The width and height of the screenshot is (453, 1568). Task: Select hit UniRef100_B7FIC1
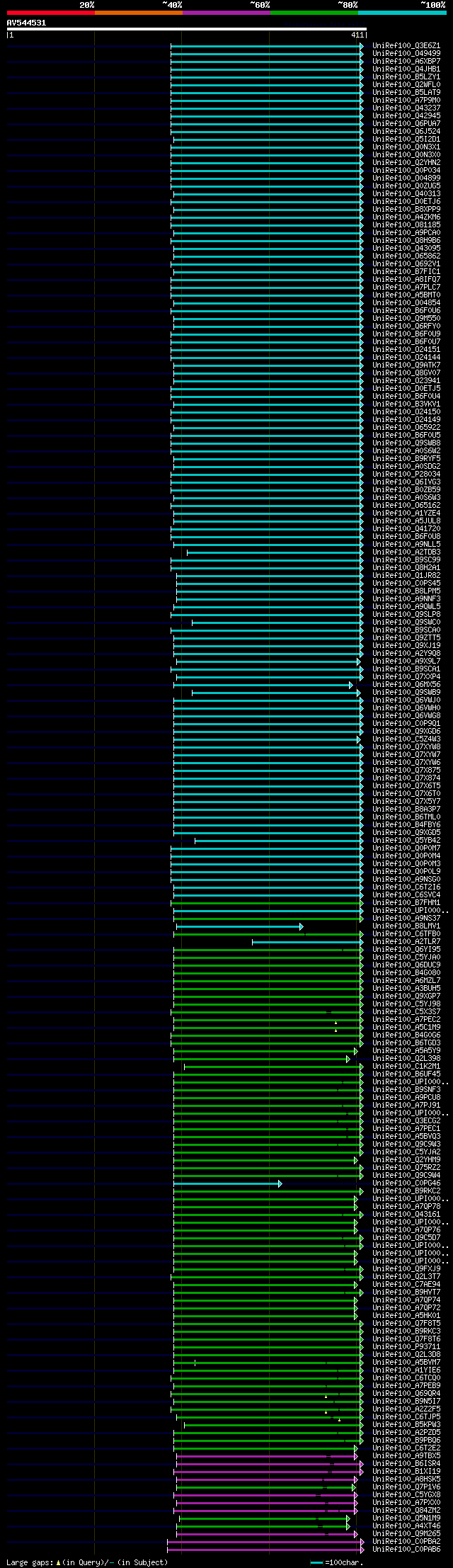click(x=406, y=272)
